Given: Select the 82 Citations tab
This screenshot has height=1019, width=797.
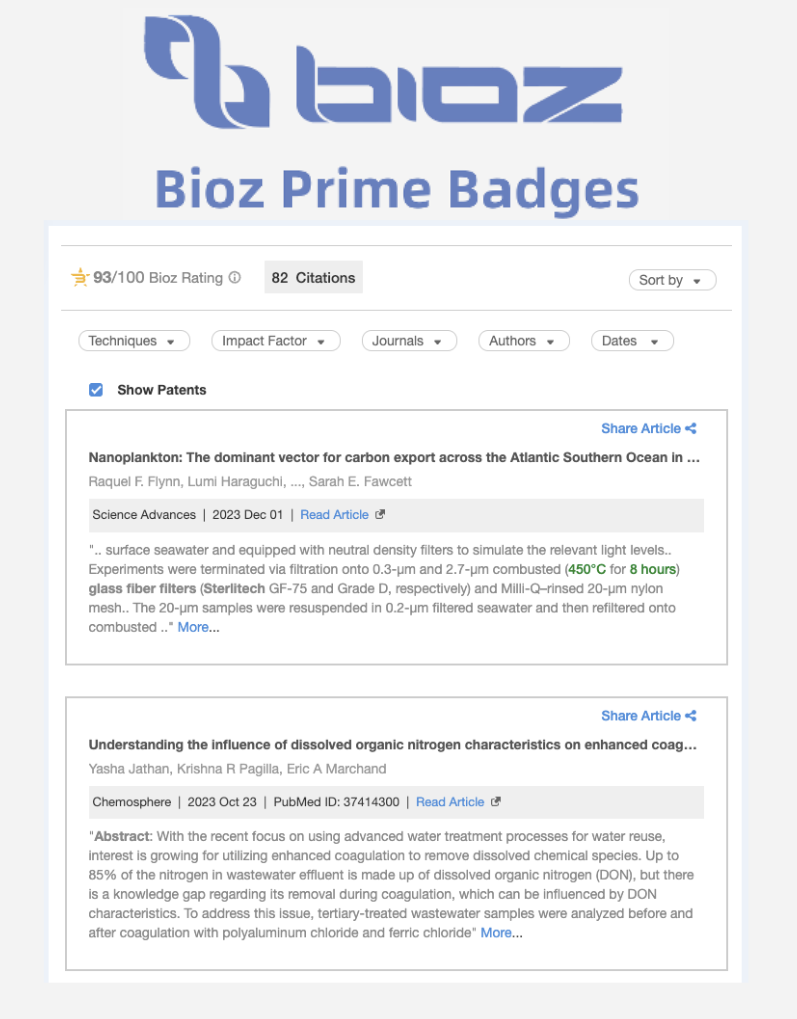Looking at the screenshot, I should 313,278.
